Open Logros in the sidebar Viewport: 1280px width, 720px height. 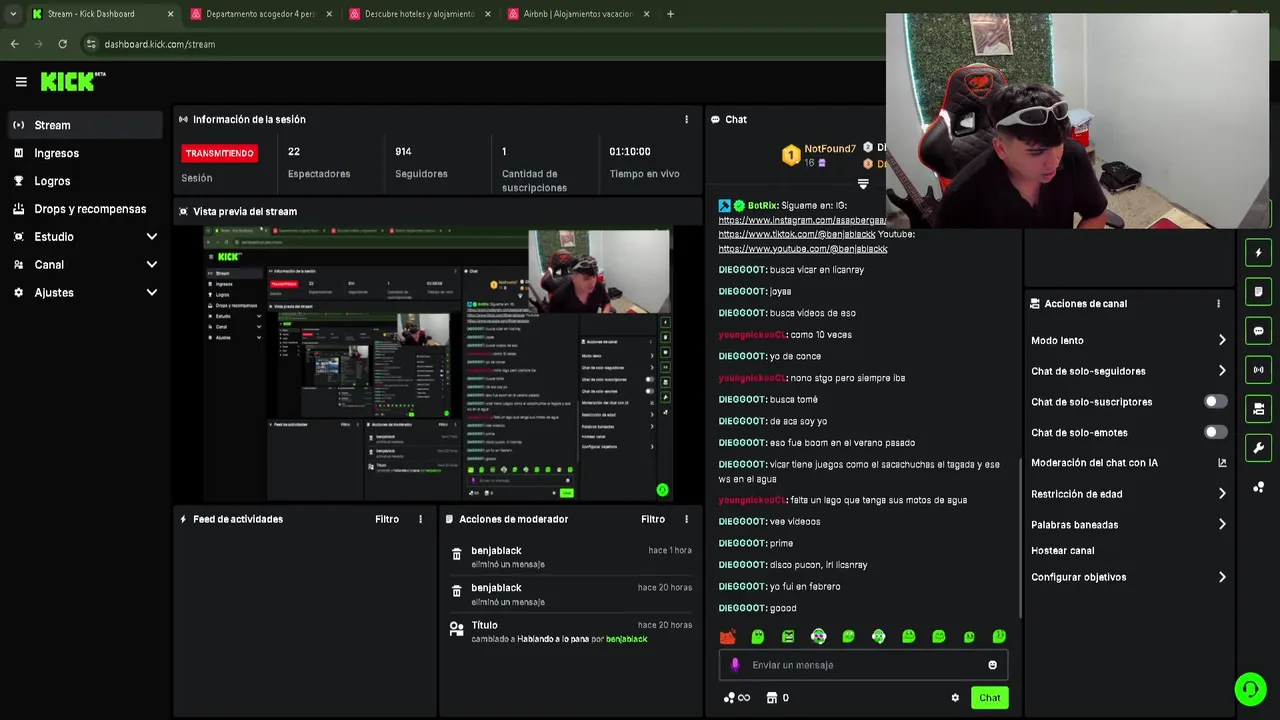[85, 181]
